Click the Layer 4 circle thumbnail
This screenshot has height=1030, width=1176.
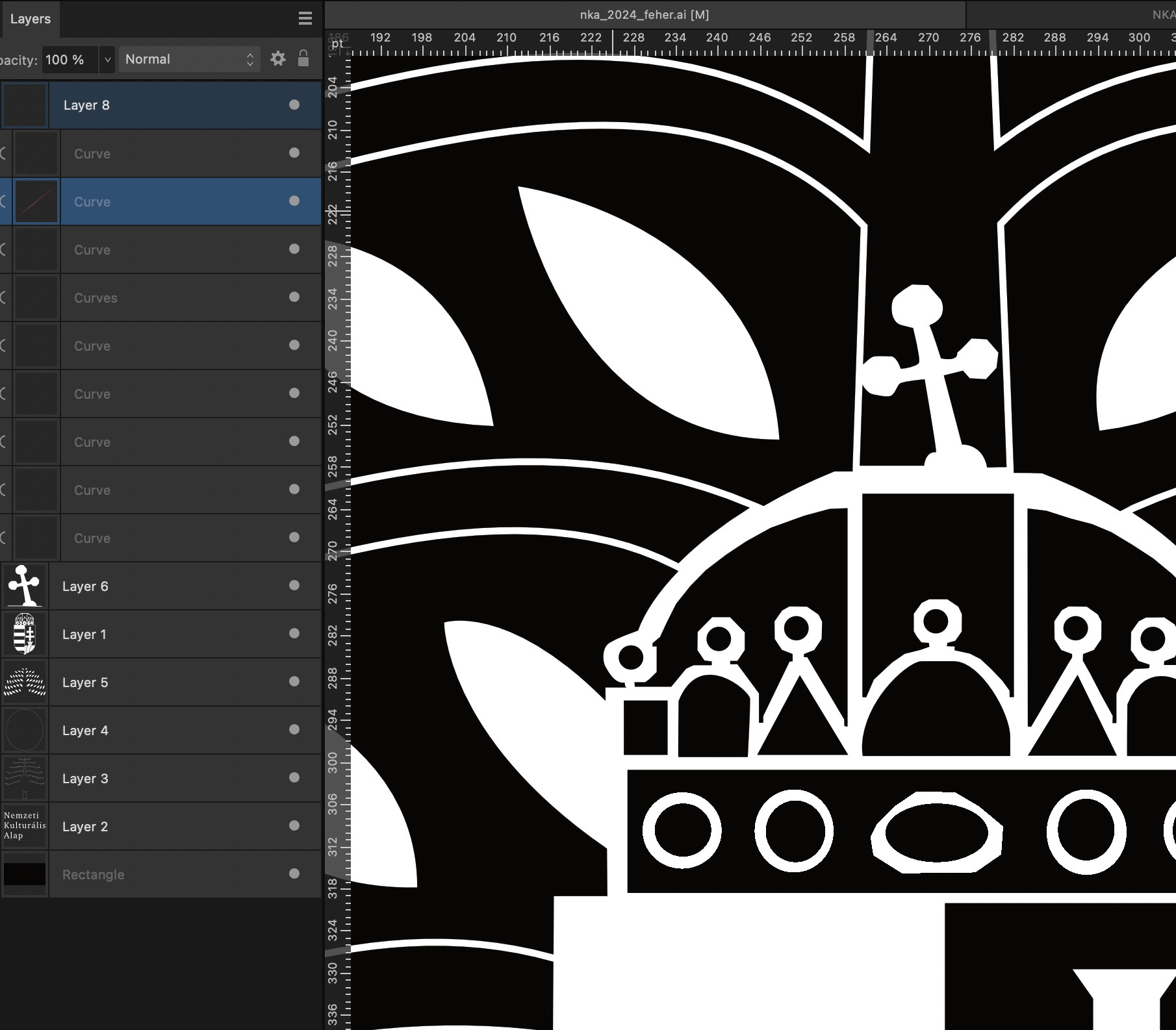25,730
